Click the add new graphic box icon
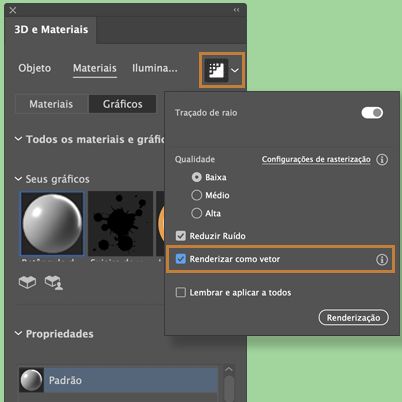 coord(27,282)
